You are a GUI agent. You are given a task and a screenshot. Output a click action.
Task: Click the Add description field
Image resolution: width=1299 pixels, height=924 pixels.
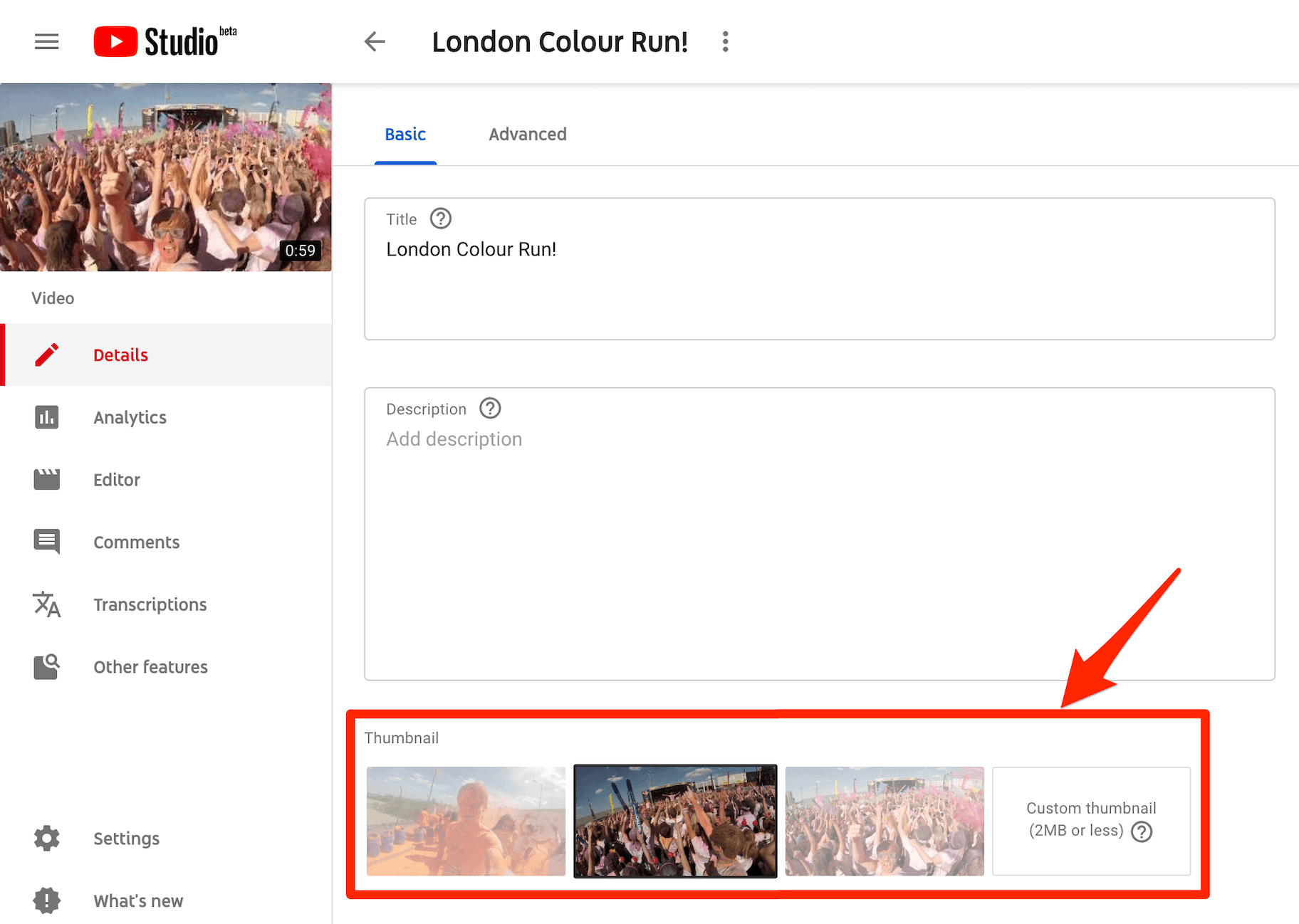click(x=454, y=439)
